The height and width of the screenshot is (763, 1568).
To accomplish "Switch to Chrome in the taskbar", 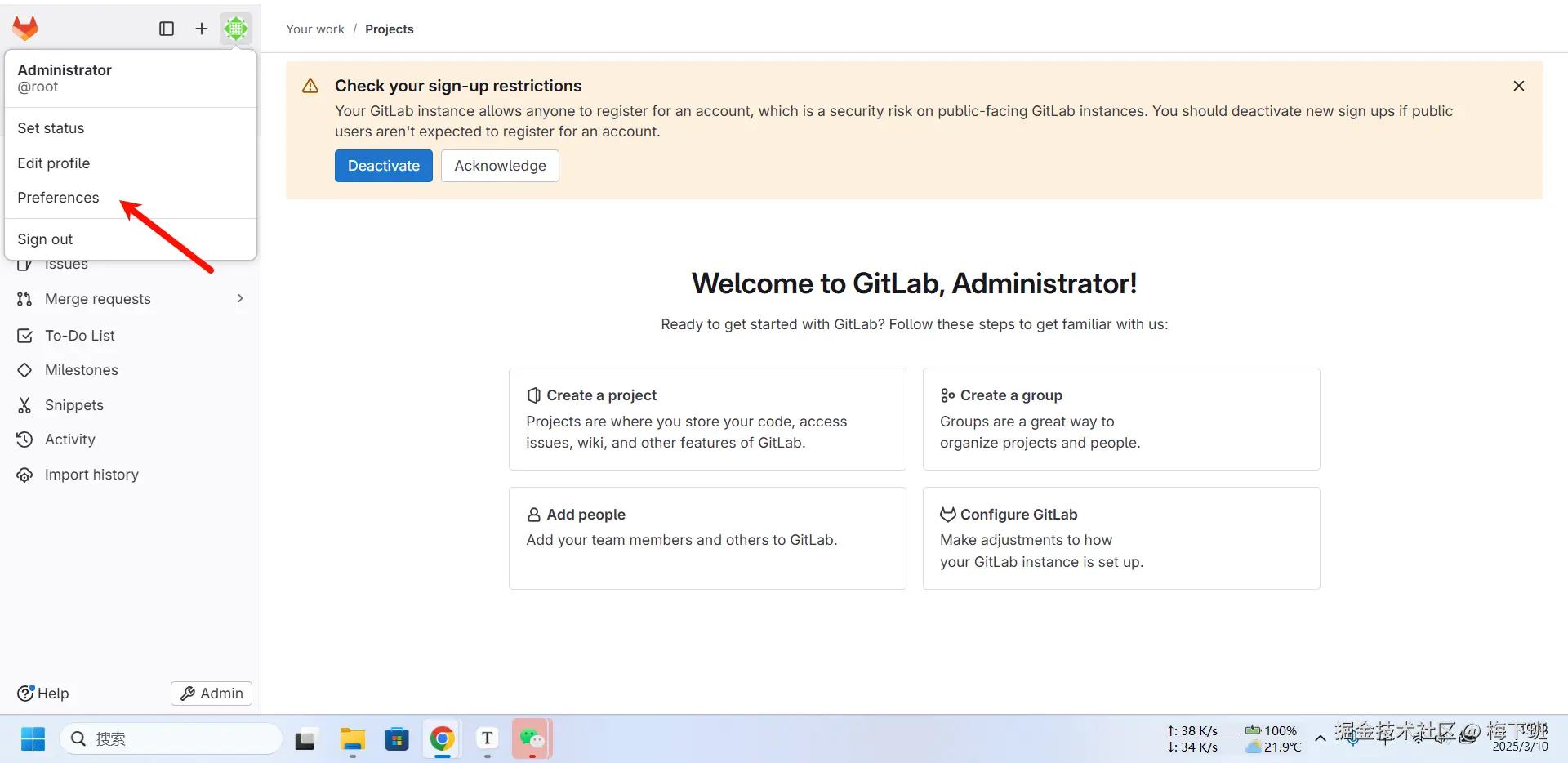I will coord(442,739).
